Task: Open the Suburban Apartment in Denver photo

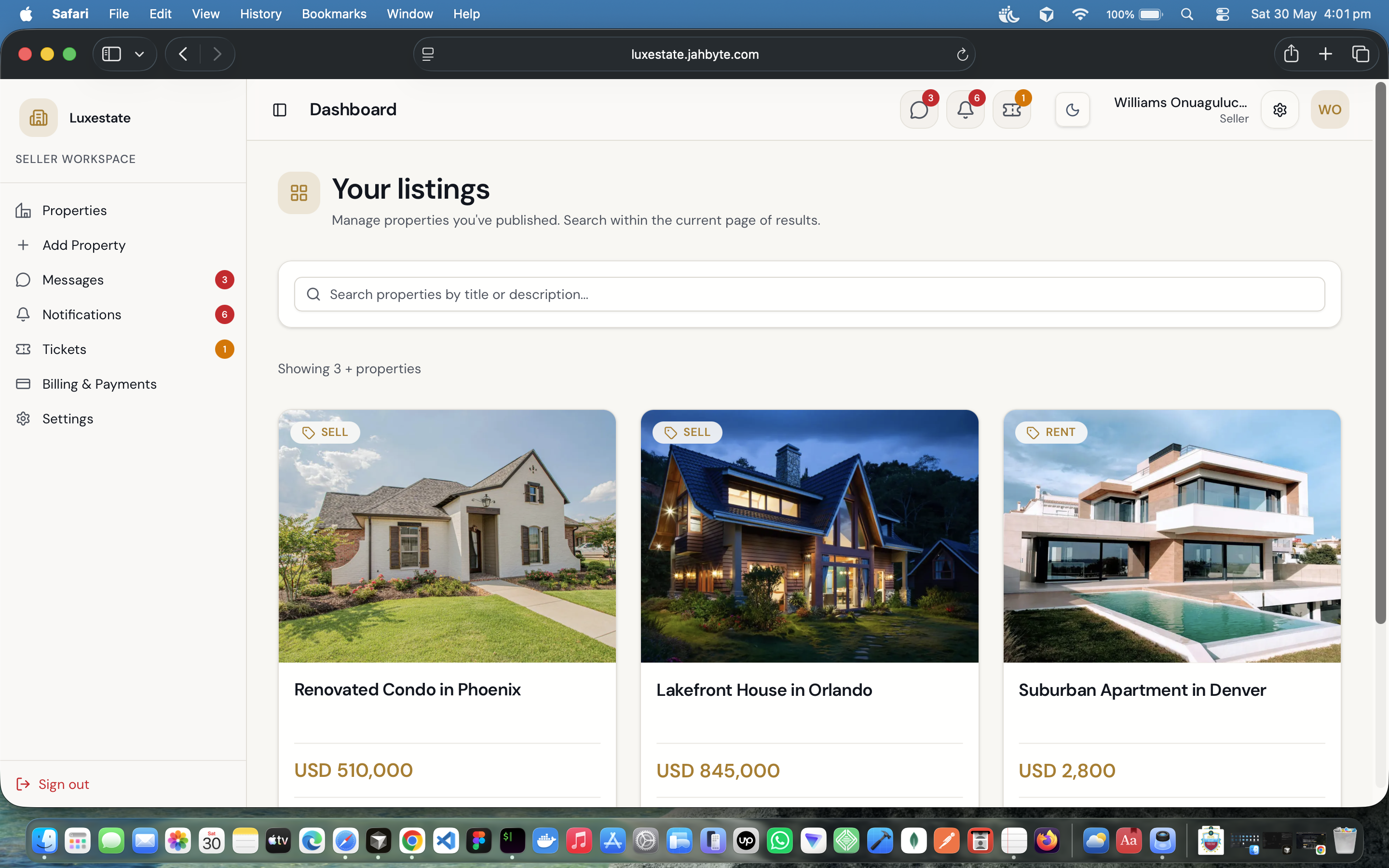Action: point(1172,536)
